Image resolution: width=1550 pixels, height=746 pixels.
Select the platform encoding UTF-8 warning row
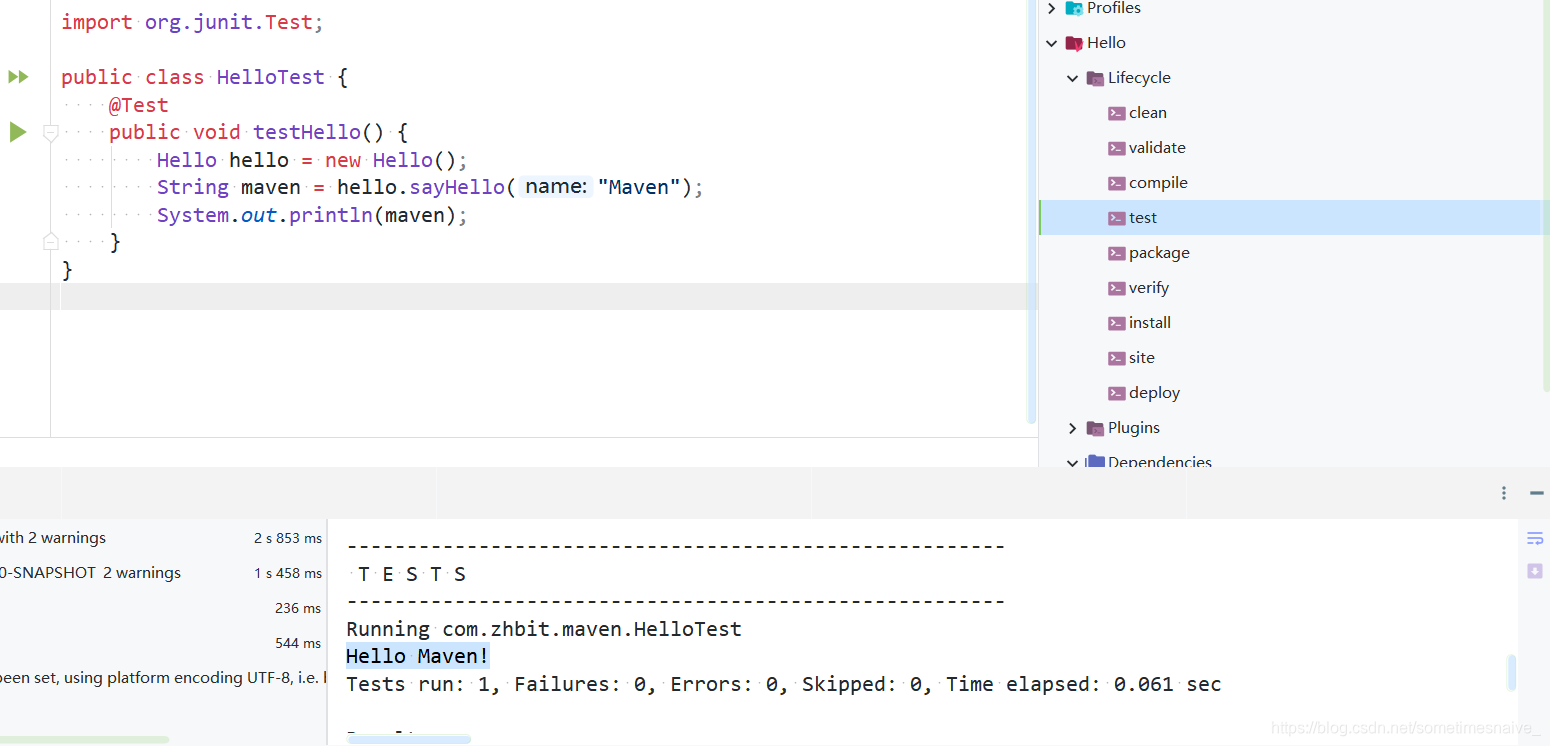tap(163, 678)
